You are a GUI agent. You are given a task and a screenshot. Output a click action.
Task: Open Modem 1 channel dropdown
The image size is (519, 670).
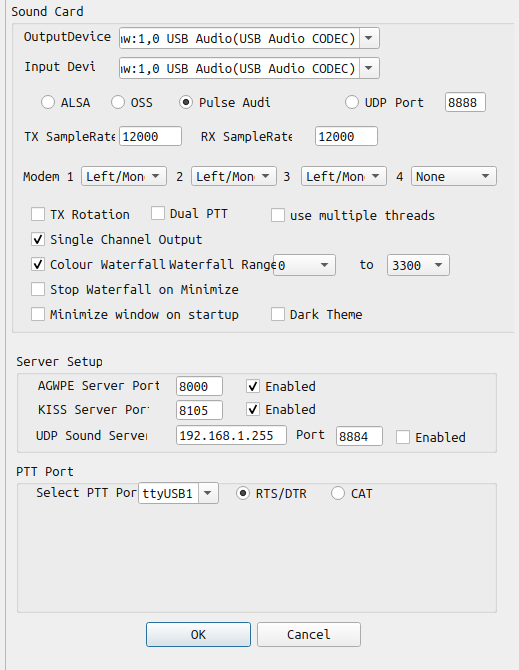click(124, 176)
